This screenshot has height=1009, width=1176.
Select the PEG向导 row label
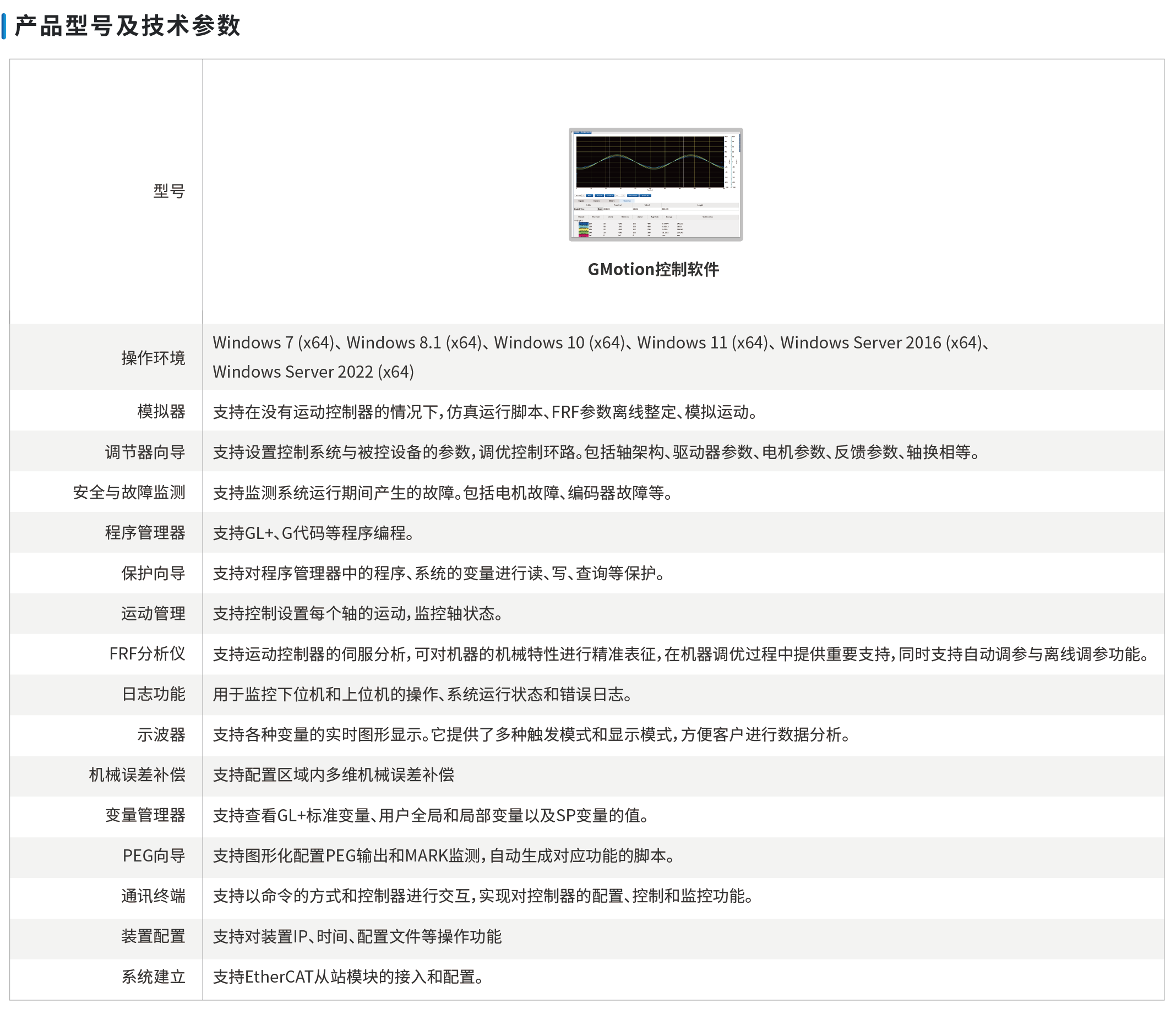coord(154,856)
